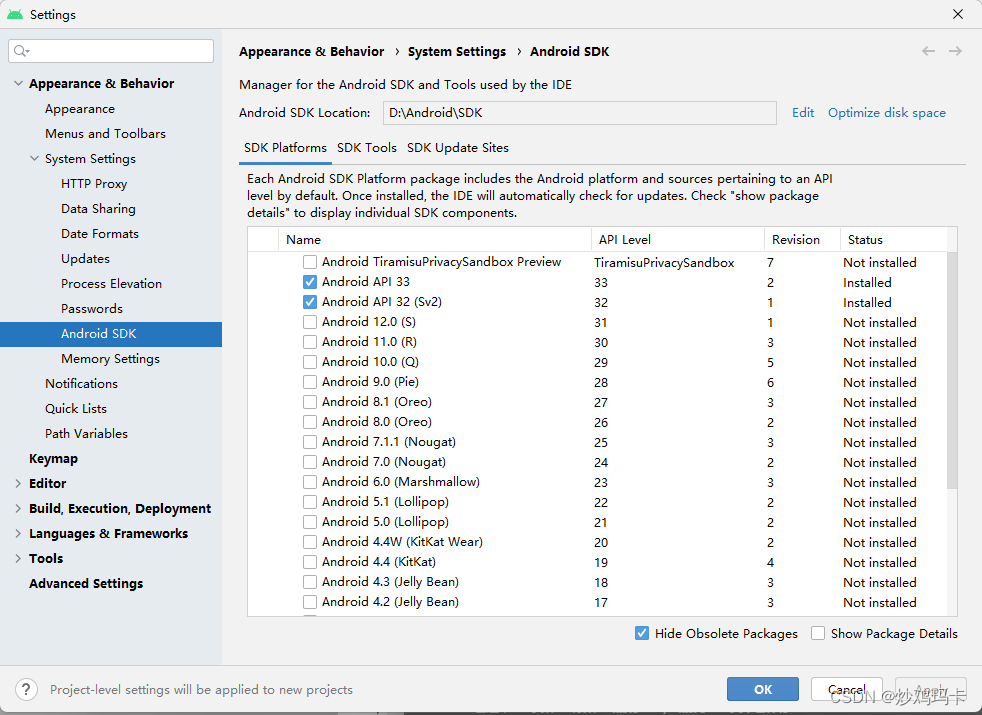Screen dimensions: 982x715
Task: Click the back navigation arrow icon
Action: [x=928, y=51]
